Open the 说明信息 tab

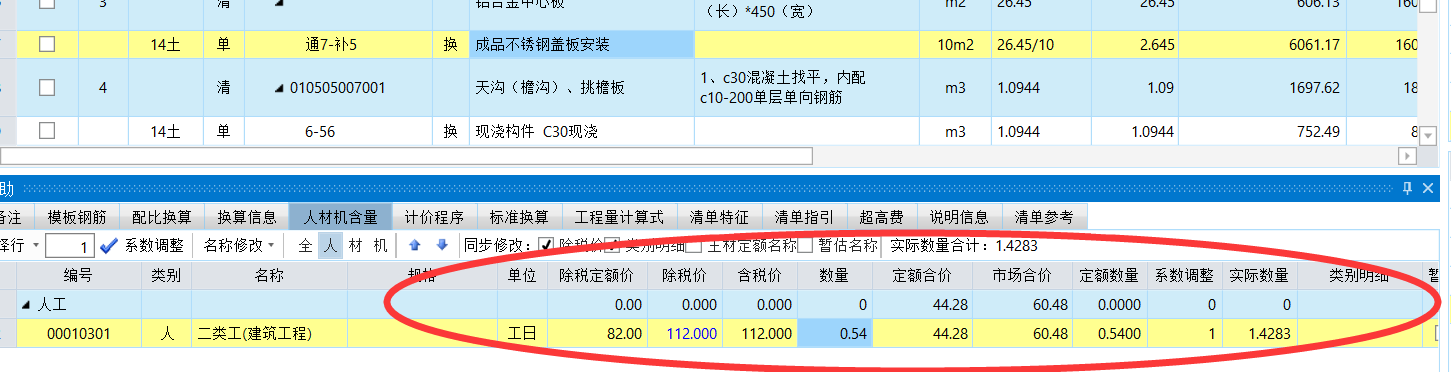click(960, 217)
